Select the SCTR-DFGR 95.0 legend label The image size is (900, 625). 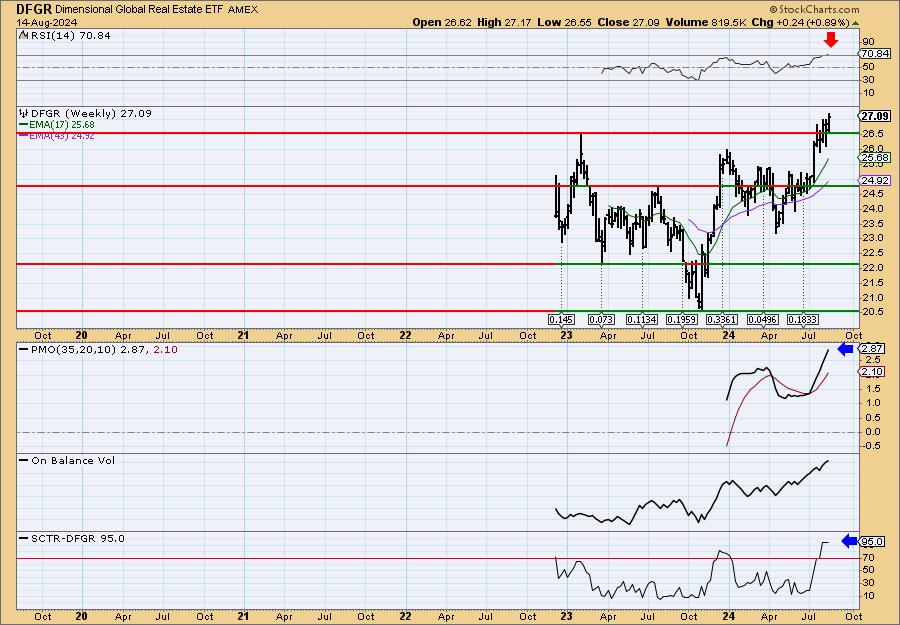77,538
